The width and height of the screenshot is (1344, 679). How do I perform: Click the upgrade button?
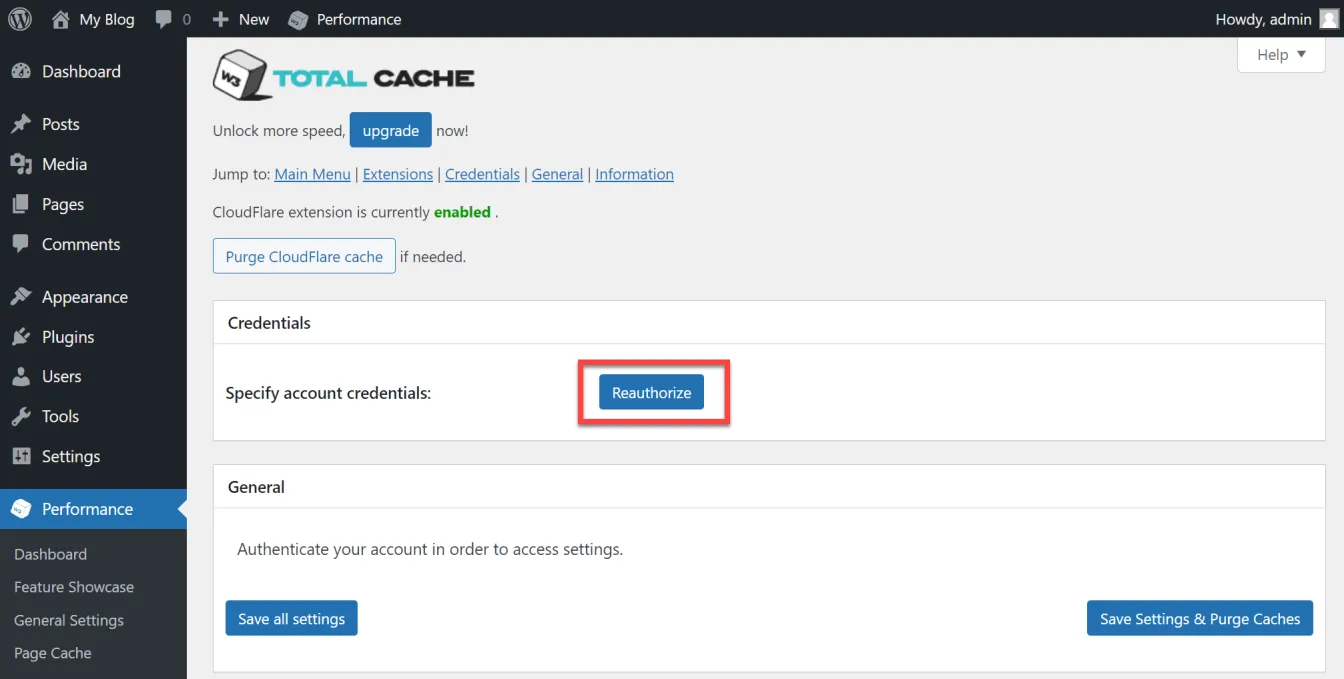391,130
